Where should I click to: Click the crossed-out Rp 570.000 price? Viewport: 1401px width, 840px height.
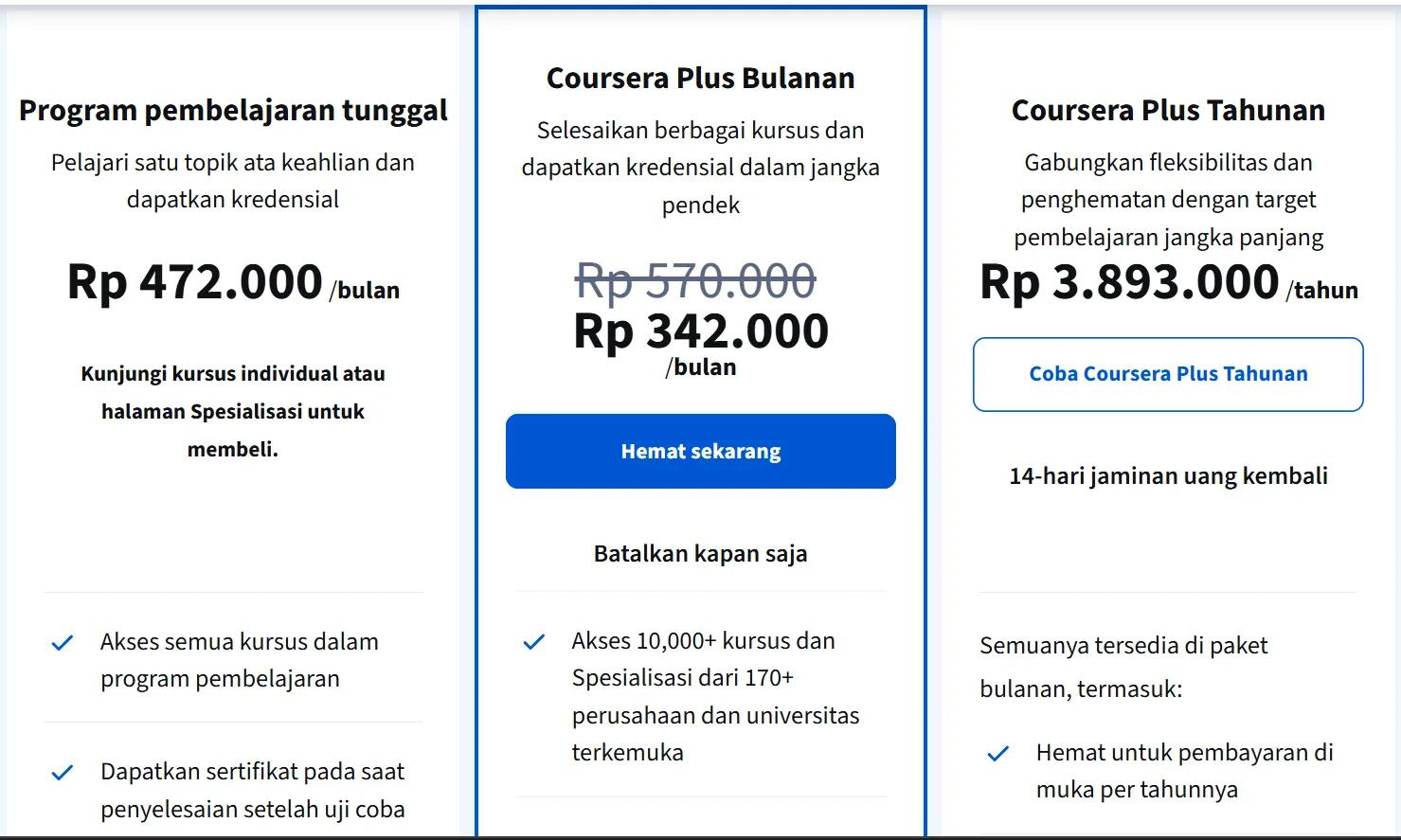tap(695, 280)
